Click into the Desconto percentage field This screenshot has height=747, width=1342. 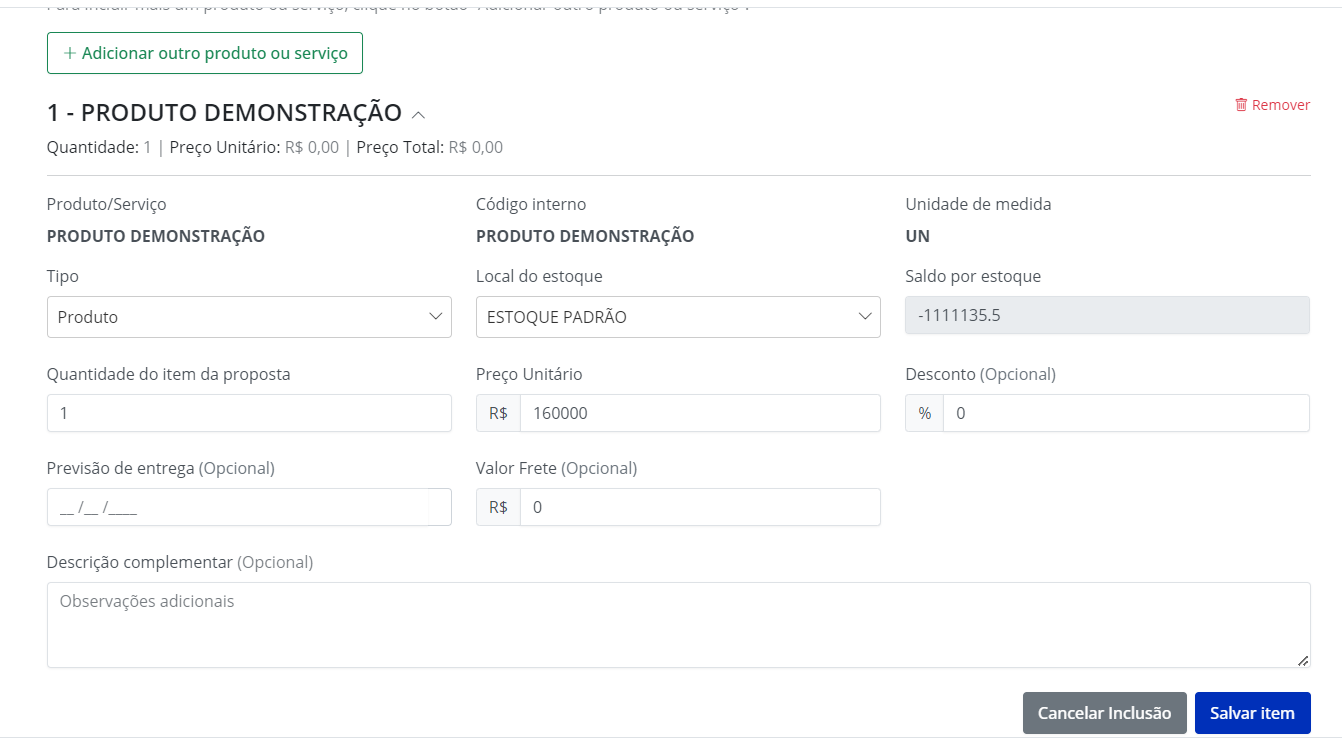point(1126,413)
